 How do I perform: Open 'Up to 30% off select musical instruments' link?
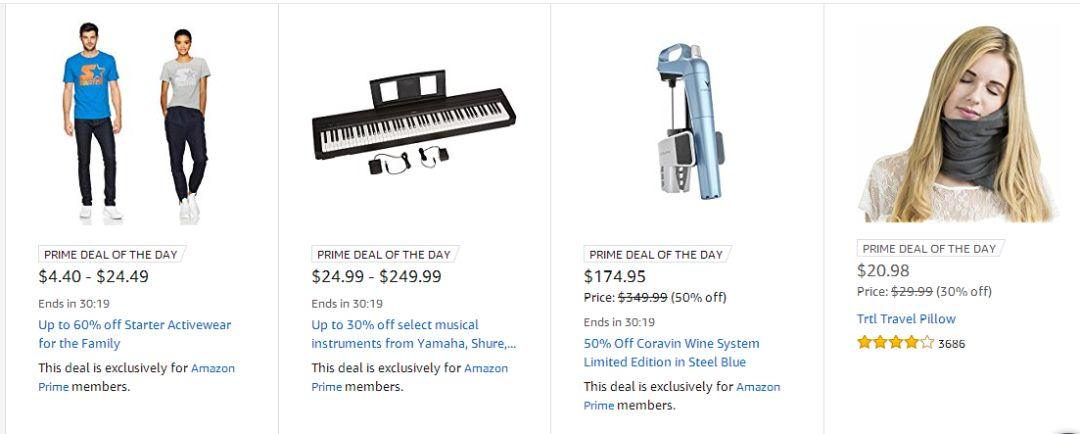pyautogui.click(x=413, y=334)
